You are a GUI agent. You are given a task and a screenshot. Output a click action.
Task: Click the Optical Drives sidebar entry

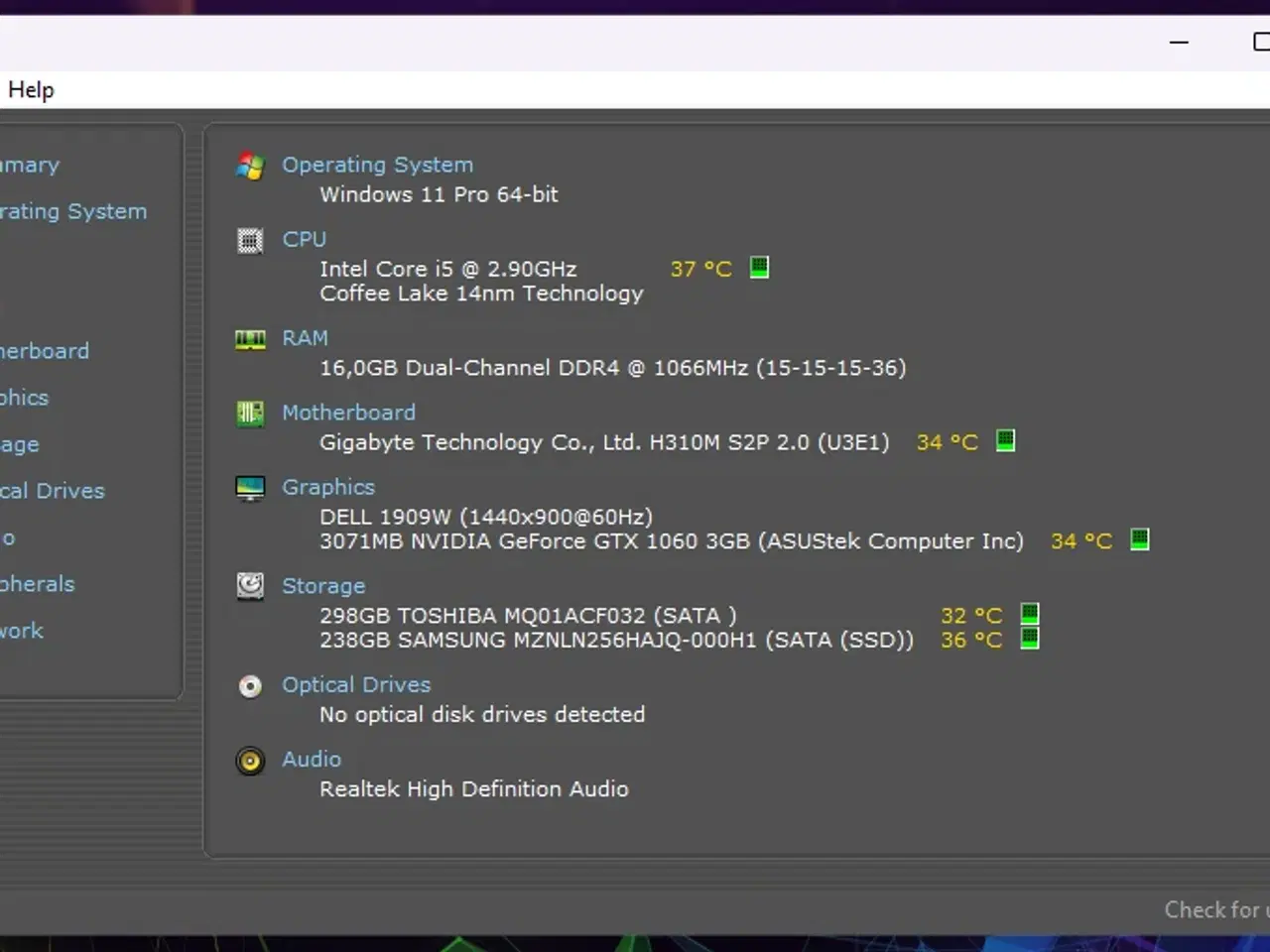pos(52,490)
